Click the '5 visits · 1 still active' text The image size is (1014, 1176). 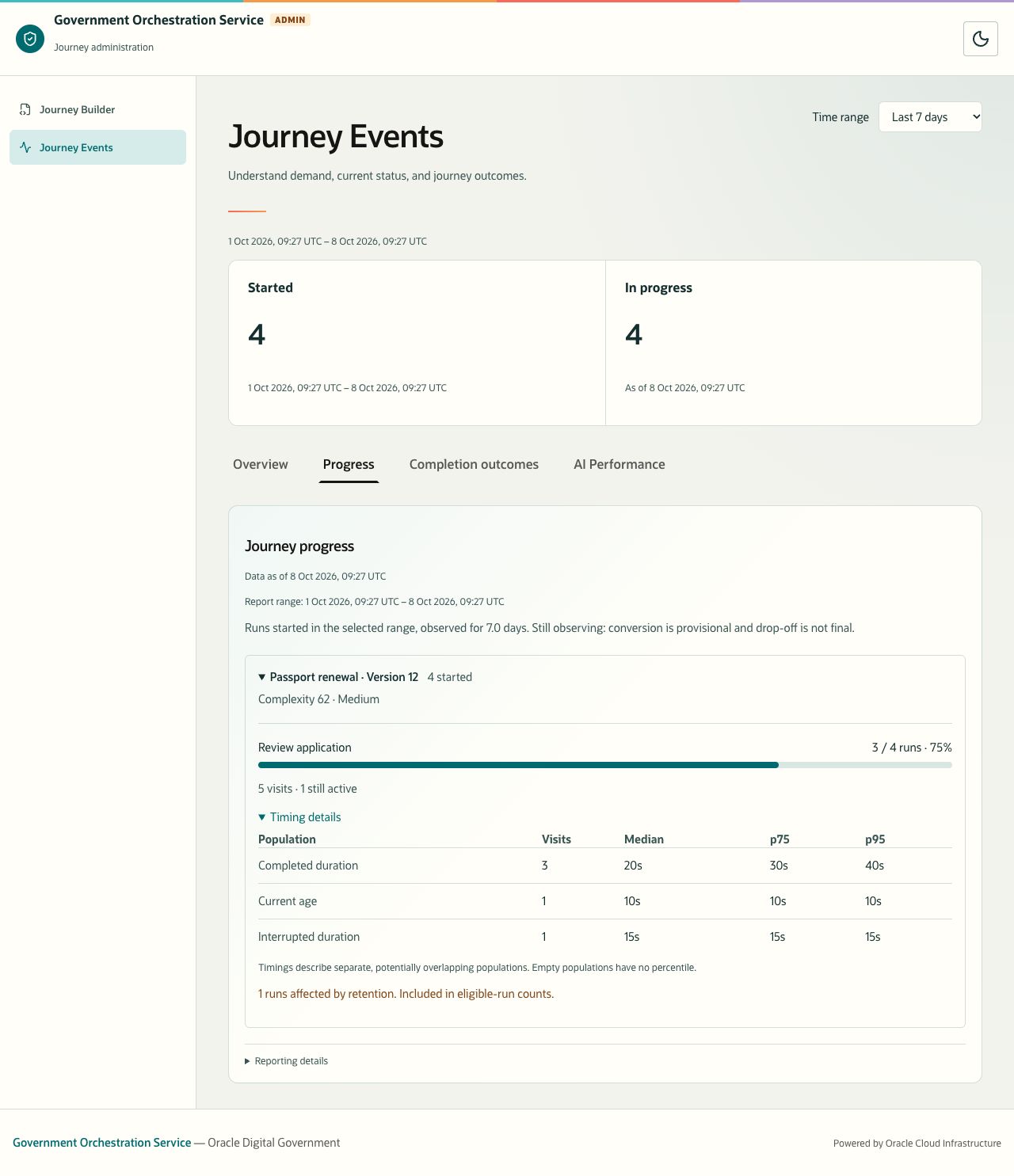[x=307, y=789]
